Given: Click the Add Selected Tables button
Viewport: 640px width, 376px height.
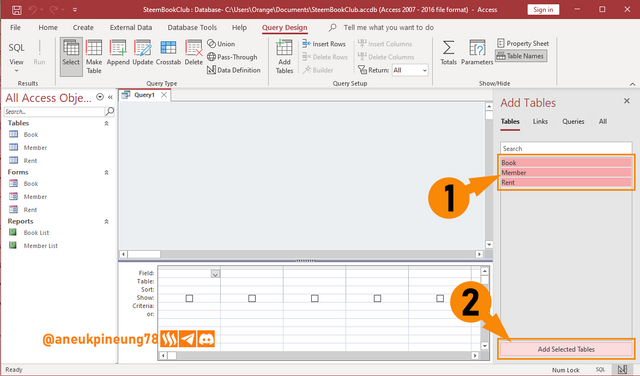Looking at the screenshot, I should point(566,349).
